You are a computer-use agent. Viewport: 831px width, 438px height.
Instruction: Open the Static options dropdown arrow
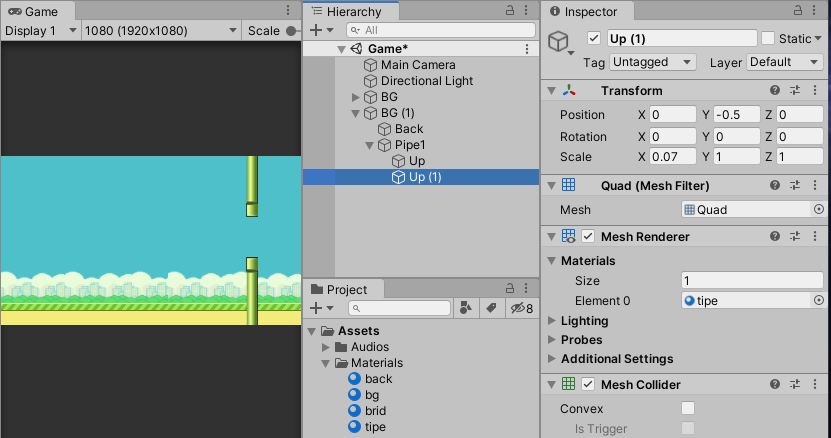pyautogui.click(x=818, y=39)
